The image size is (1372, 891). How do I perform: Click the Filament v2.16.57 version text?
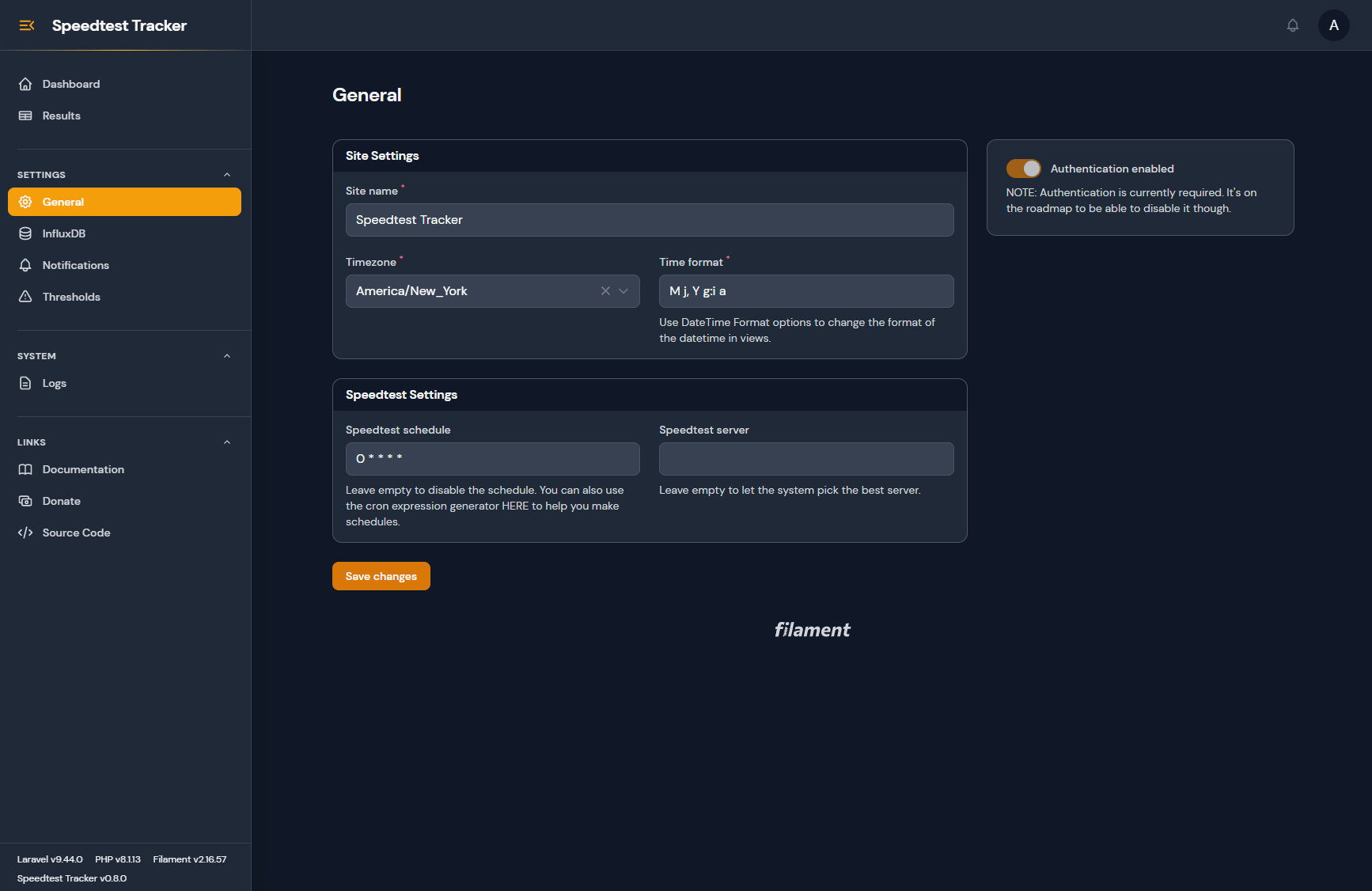[x=190, y=859]
